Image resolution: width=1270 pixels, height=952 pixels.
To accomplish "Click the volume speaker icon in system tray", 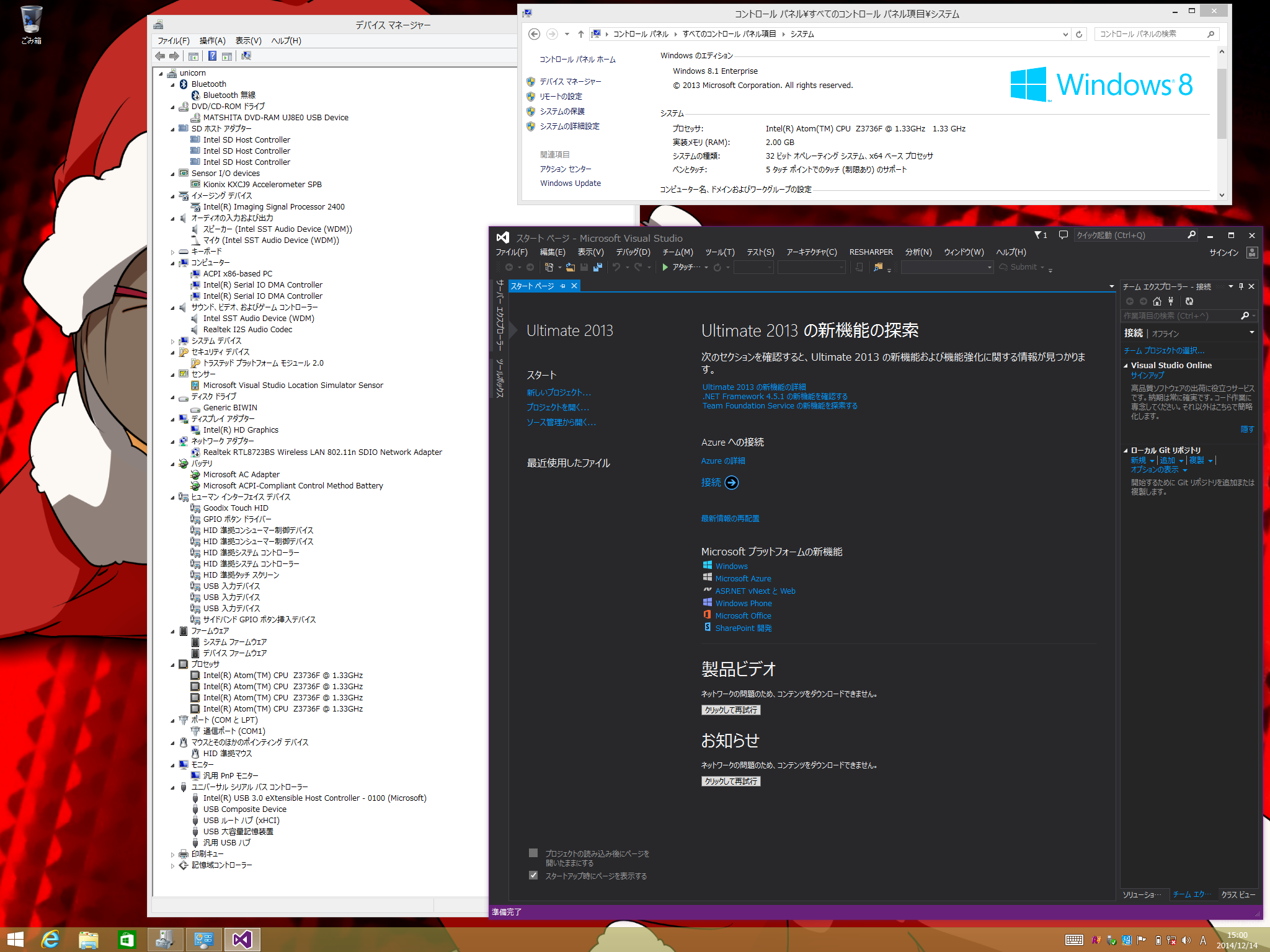I will [x=1186, y=940].
